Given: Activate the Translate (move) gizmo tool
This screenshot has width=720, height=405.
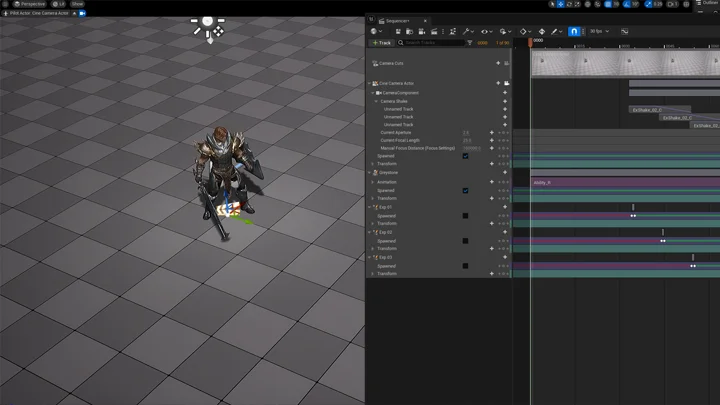Looking at the screenshot, I should tap(561, 4).
